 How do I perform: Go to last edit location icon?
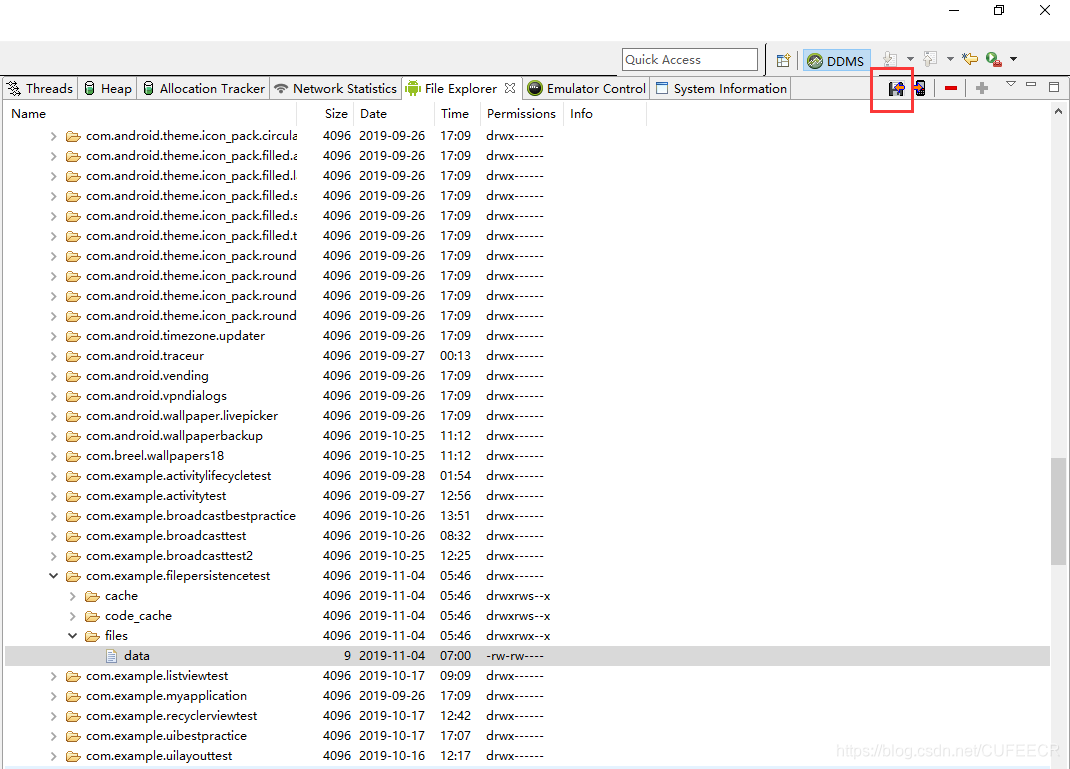tap(970, 59)
